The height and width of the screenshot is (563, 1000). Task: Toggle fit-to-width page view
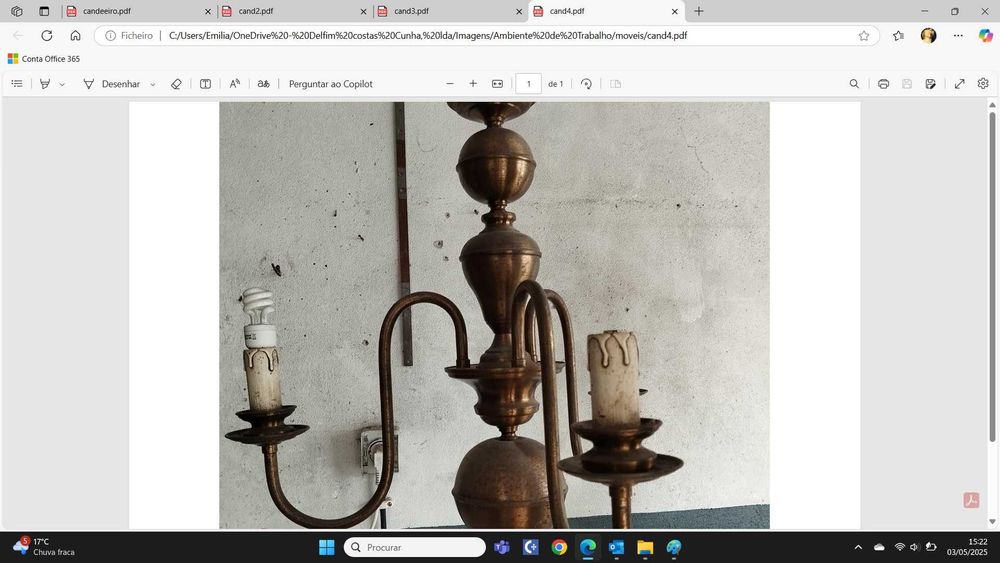(x=497, y=84)
